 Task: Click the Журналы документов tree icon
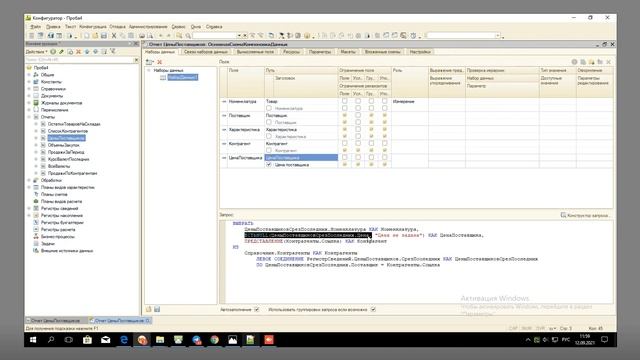36,103
